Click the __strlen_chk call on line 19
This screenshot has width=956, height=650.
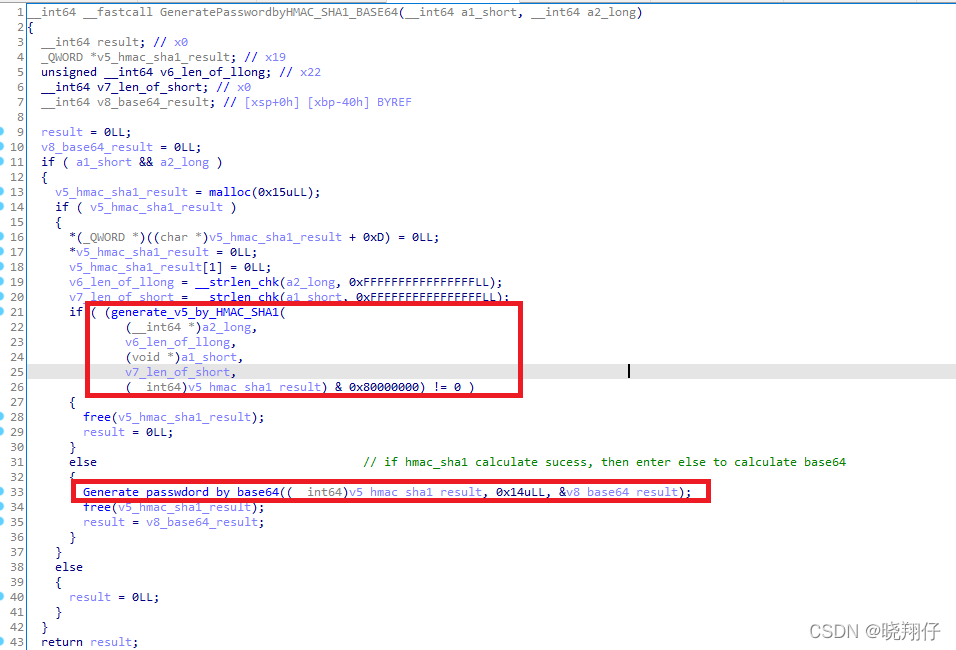237,282
